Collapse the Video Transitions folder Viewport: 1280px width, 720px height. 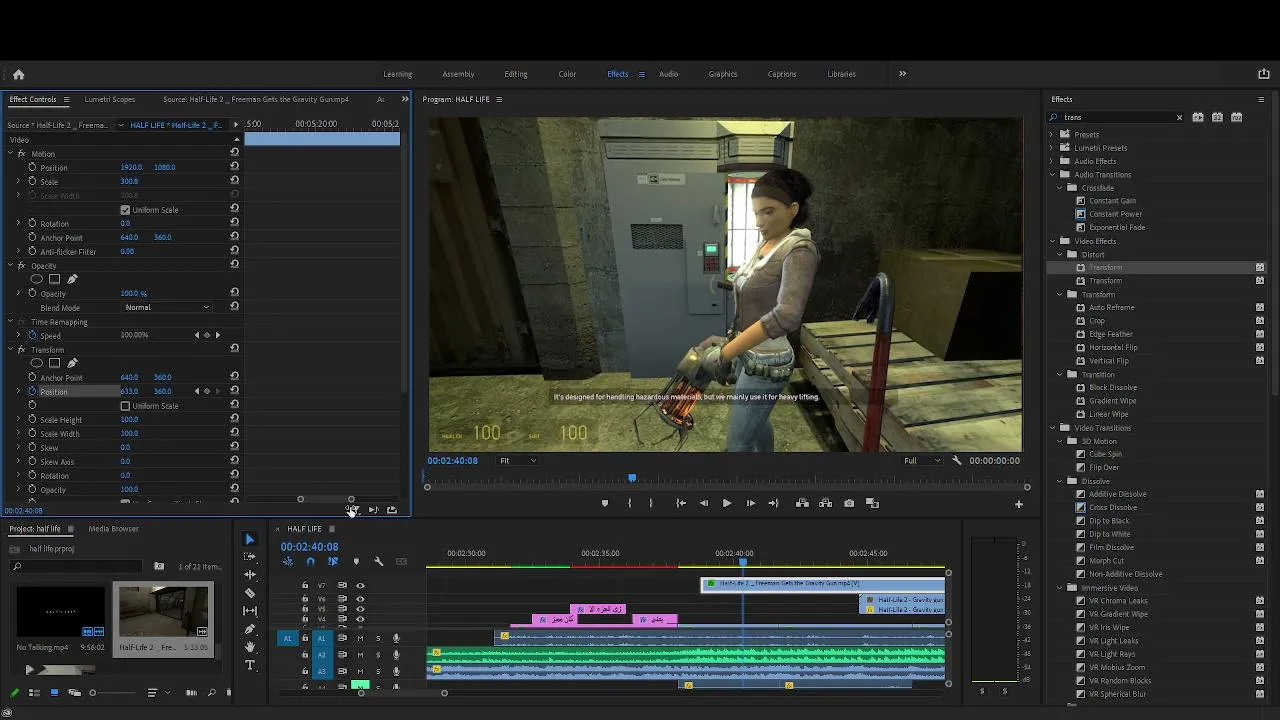[1052, 428]
